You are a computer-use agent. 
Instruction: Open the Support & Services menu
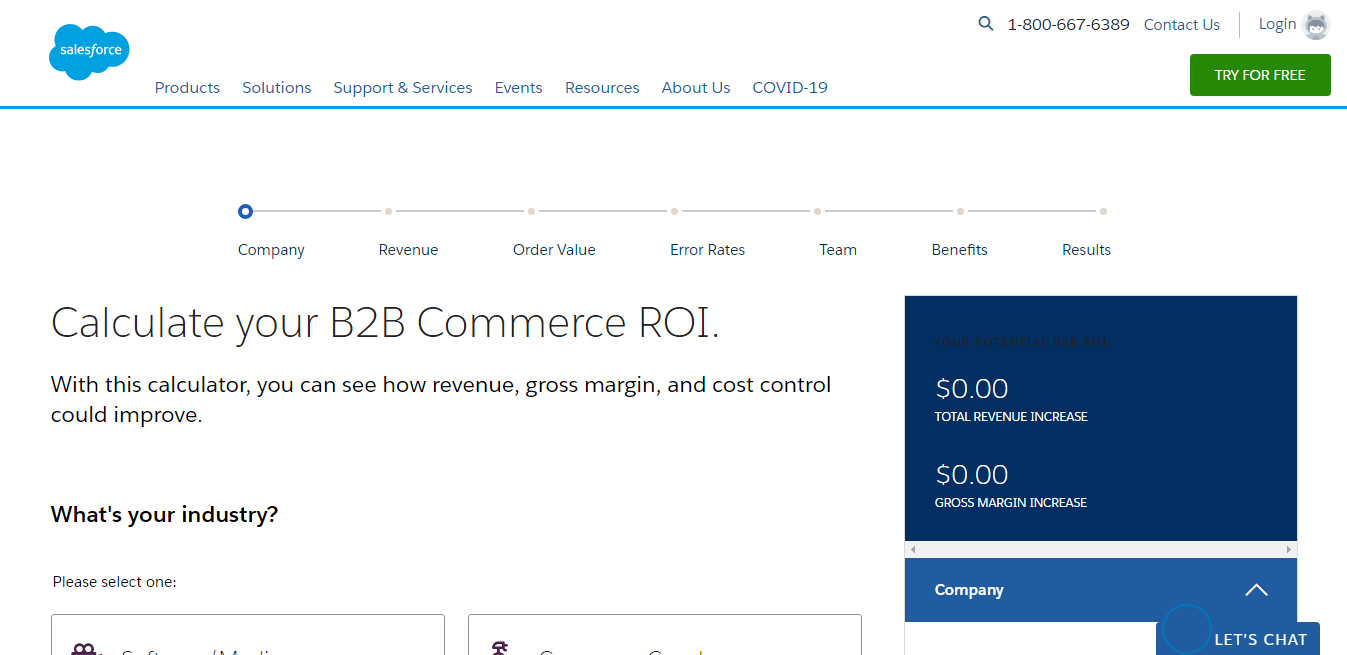click(403, 88)
